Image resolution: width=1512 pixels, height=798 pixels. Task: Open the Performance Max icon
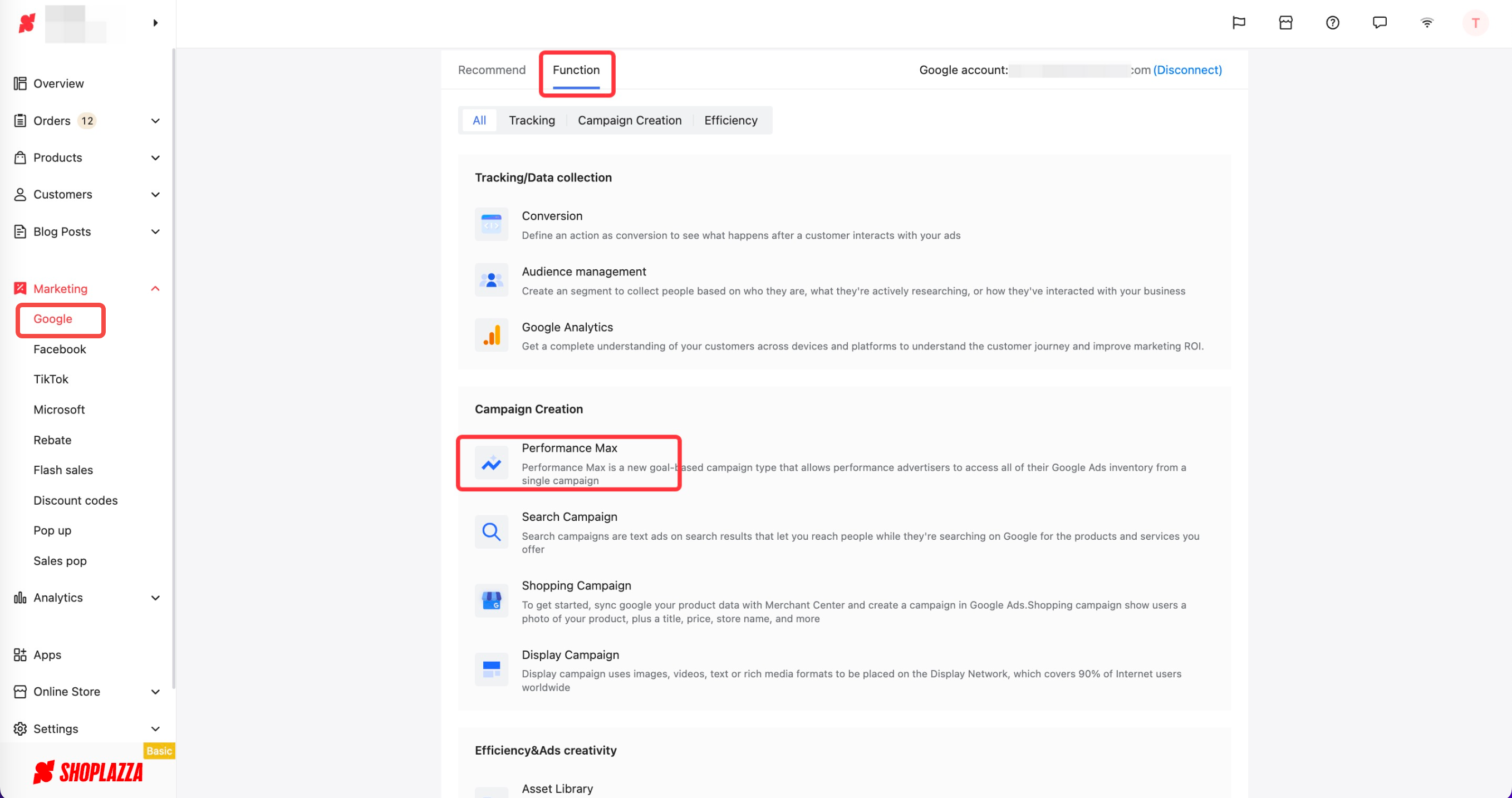point(491,463)
